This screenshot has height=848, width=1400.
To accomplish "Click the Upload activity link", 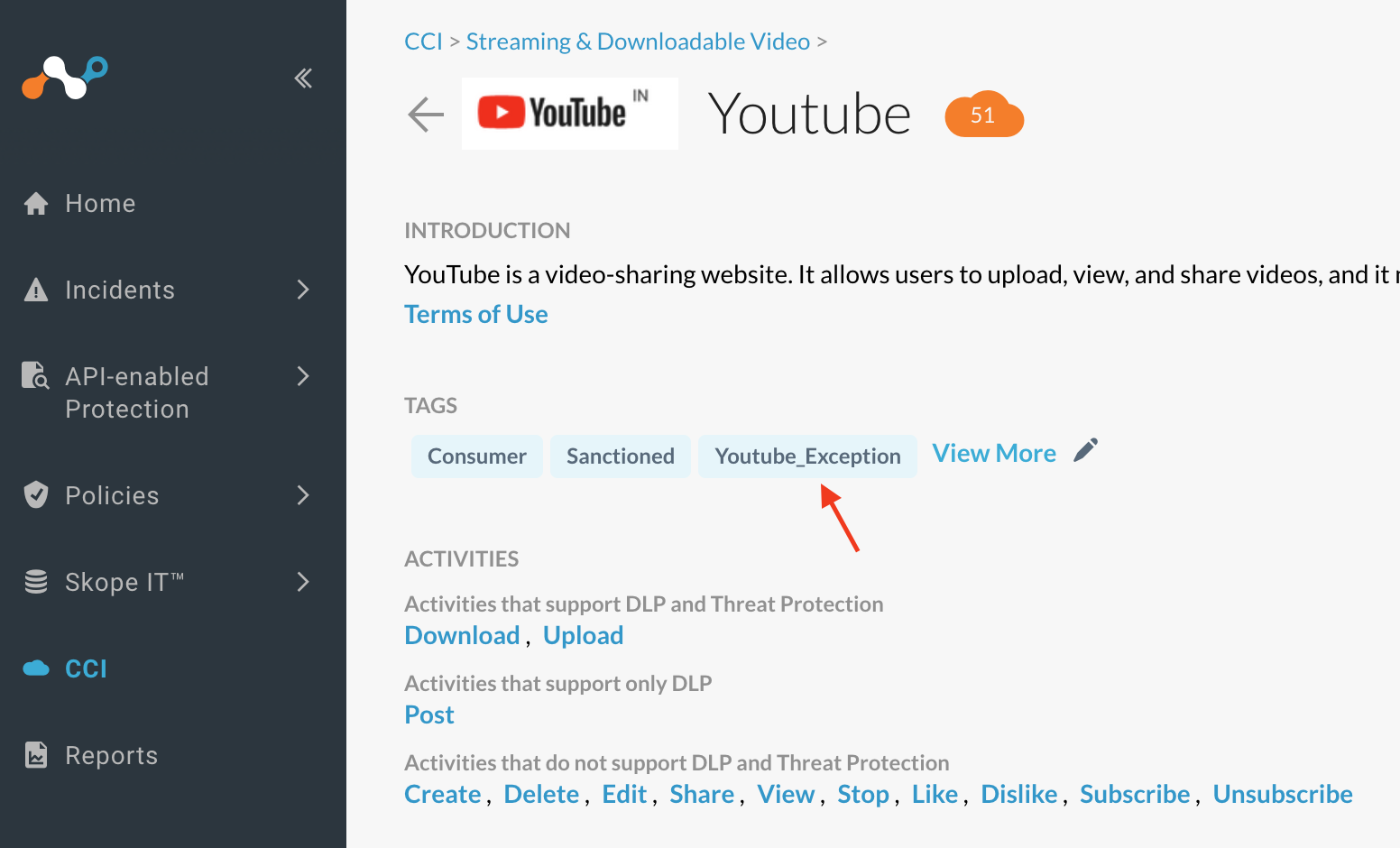I will click(x=583, y=635).
